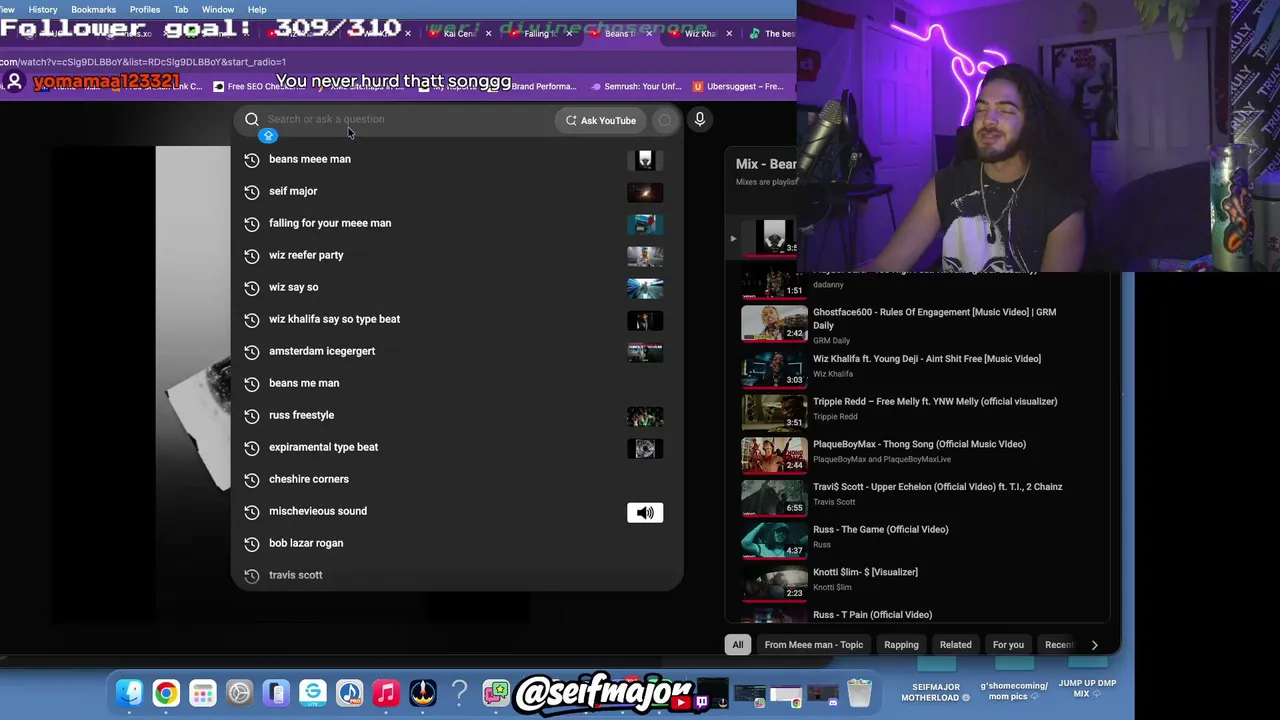Select 'From Meee man - Topic' chip
The image size is (1280, 720).
[x=814, y=645]
